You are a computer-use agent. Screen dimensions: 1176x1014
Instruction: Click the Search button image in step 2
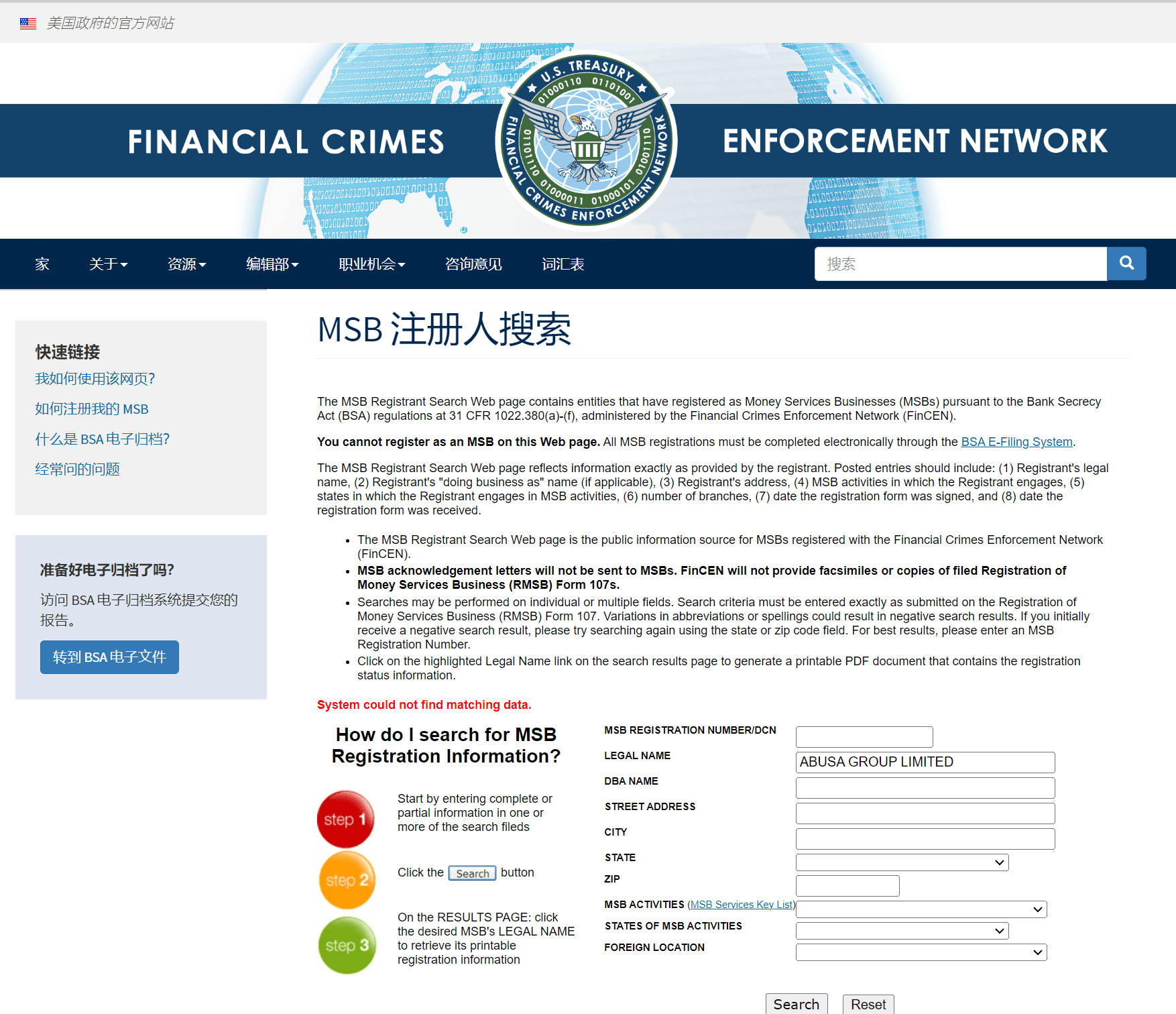[x=473, y=873]
